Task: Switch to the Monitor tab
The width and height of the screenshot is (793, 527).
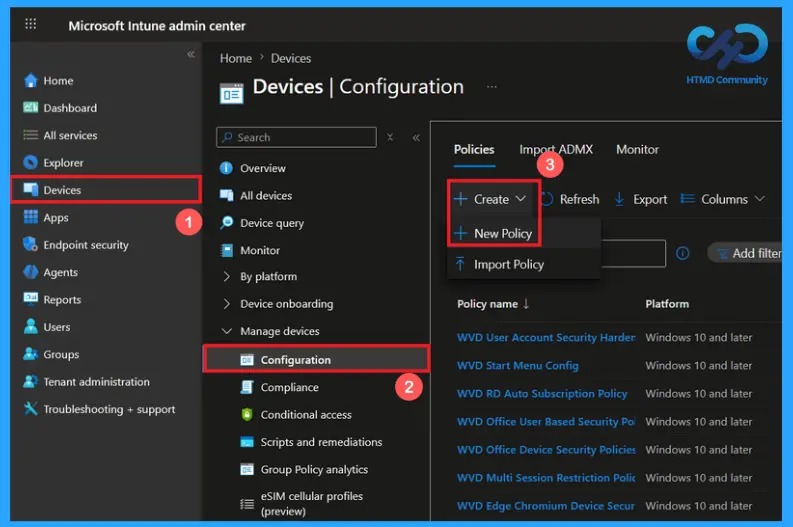Action: [x=637, y=149]
